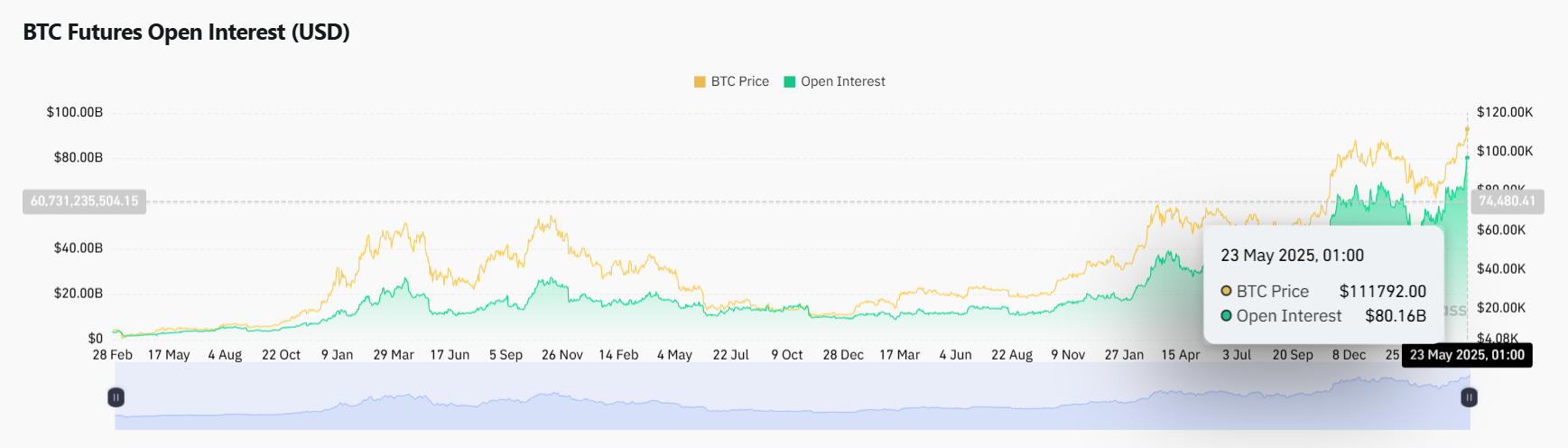Viewport: 1568px width, 448px height.
Task: Click the 4 Aug date axis label
Action: 225,355
